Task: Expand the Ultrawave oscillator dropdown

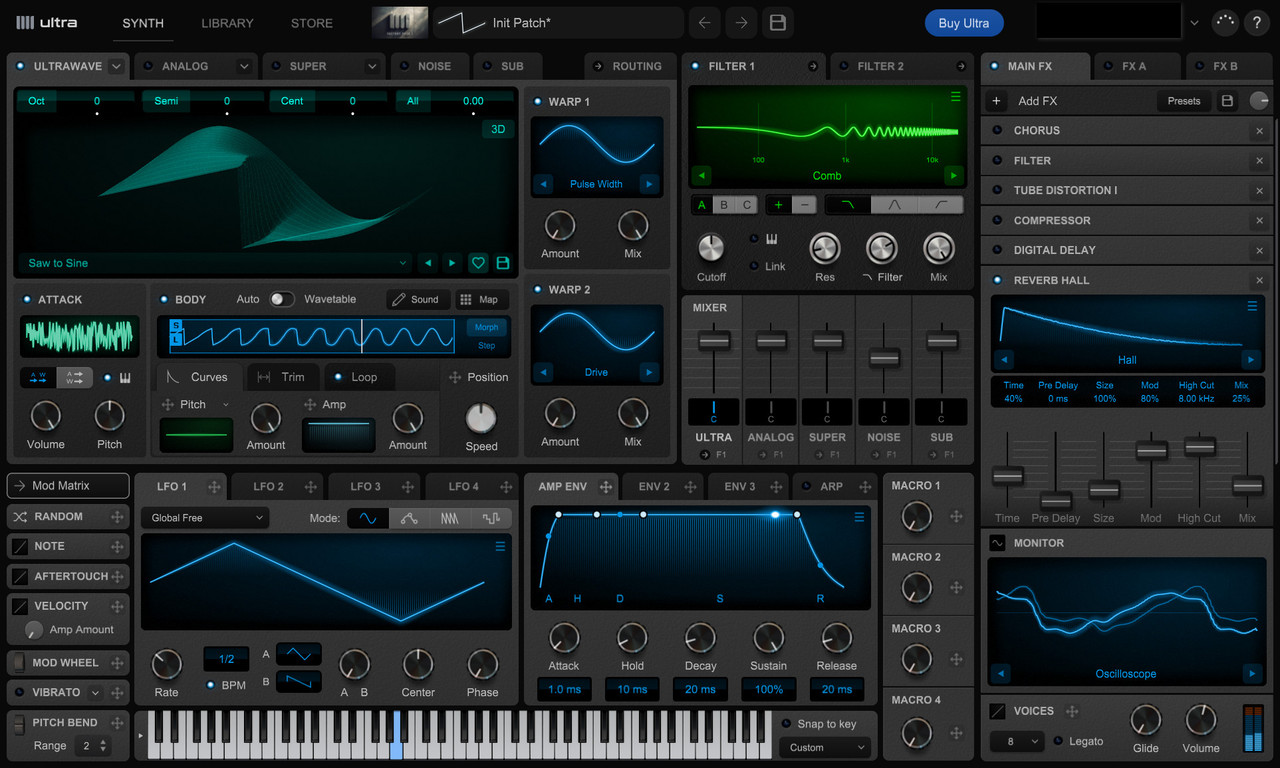Action: click(116, 66)
